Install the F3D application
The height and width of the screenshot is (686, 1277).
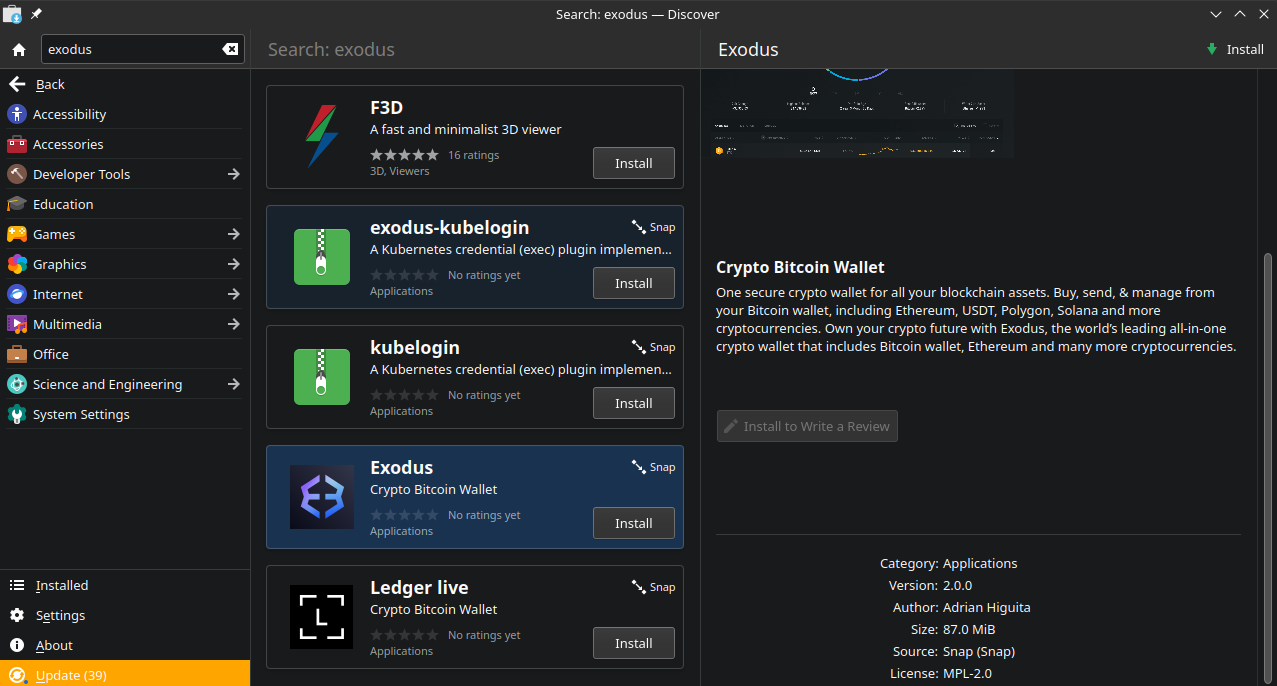coord(633,163)
